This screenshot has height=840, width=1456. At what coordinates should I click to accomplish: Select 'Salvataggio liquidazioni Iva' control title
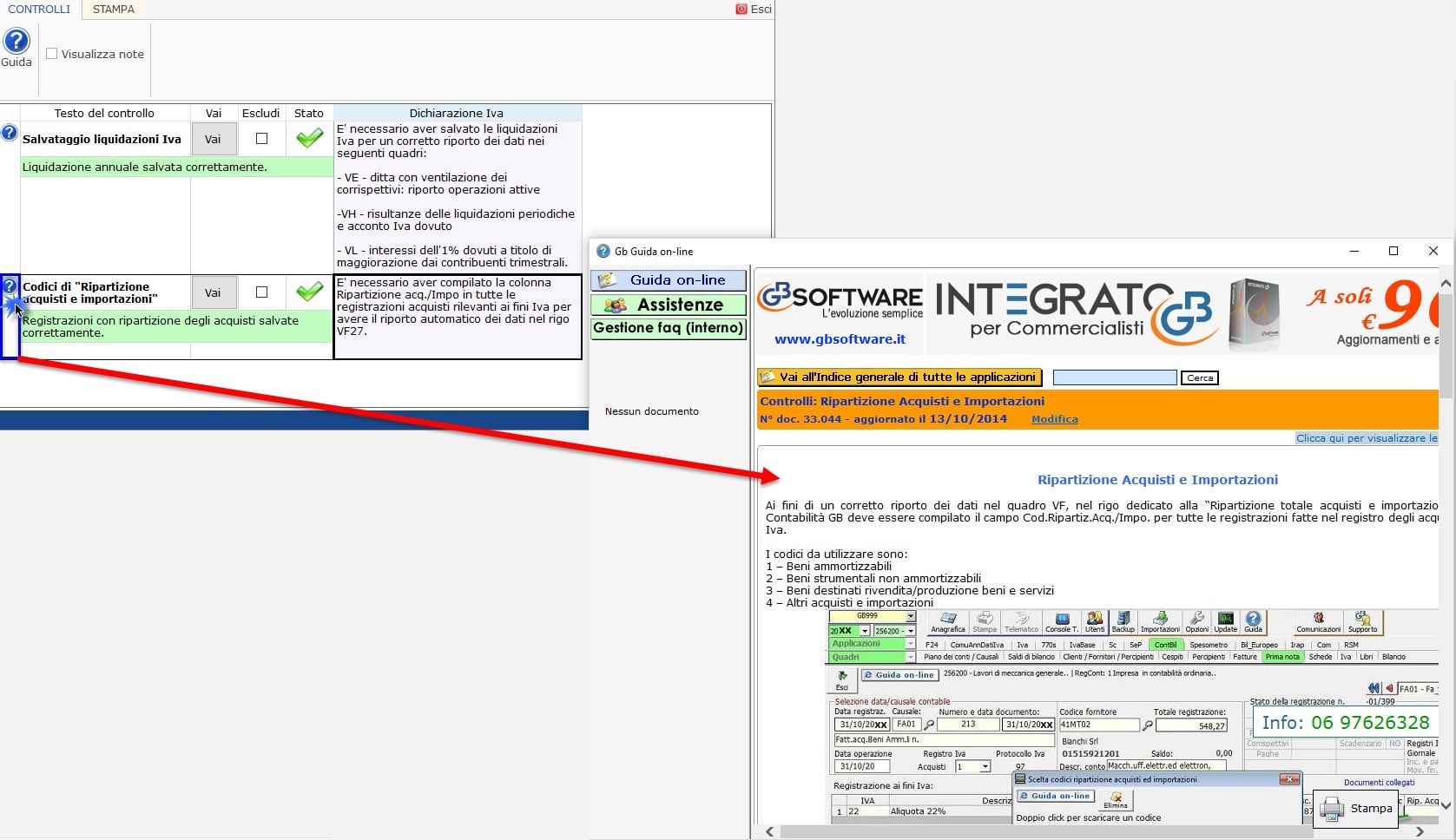click(102, 139)
